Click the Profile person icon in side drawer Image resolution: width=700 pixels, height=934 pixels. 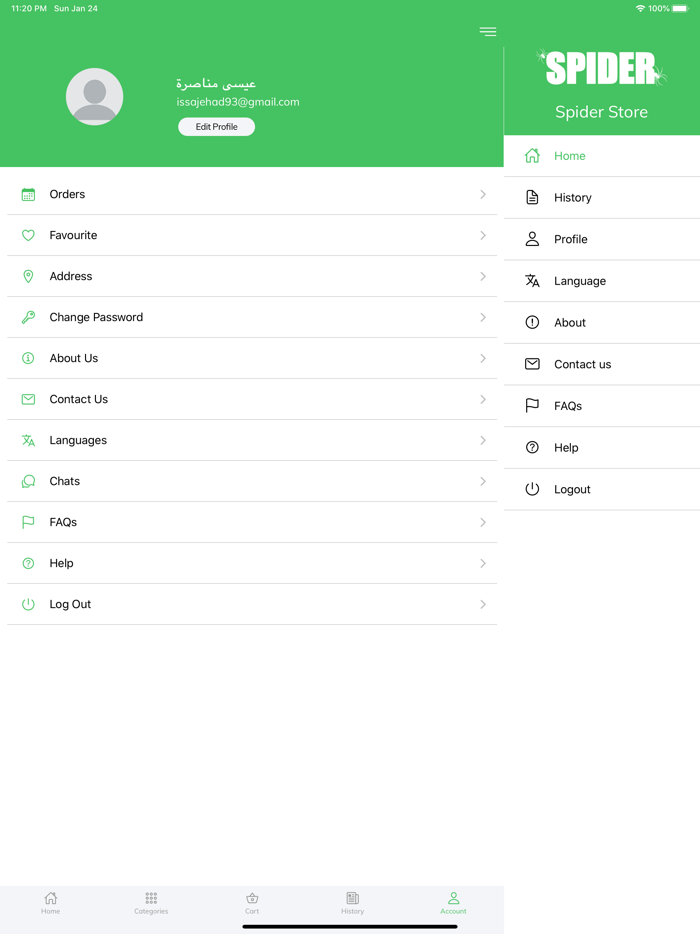click(532, 239)
